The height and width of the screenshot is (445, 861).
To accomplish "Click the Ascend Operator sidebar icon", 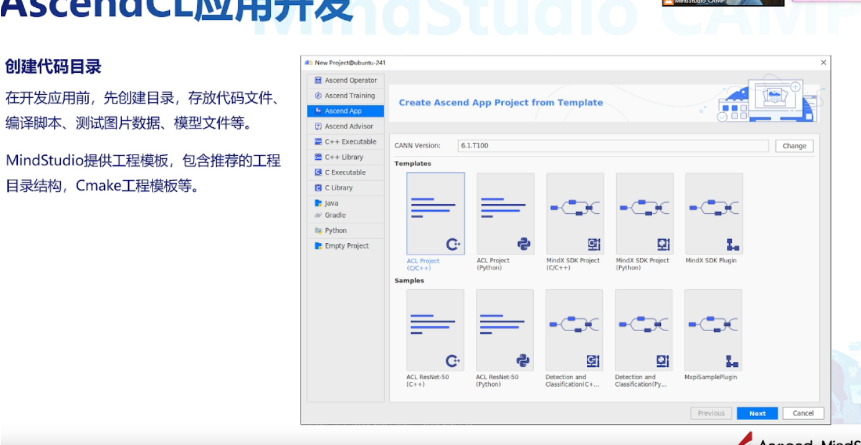I will click(318, 80).
